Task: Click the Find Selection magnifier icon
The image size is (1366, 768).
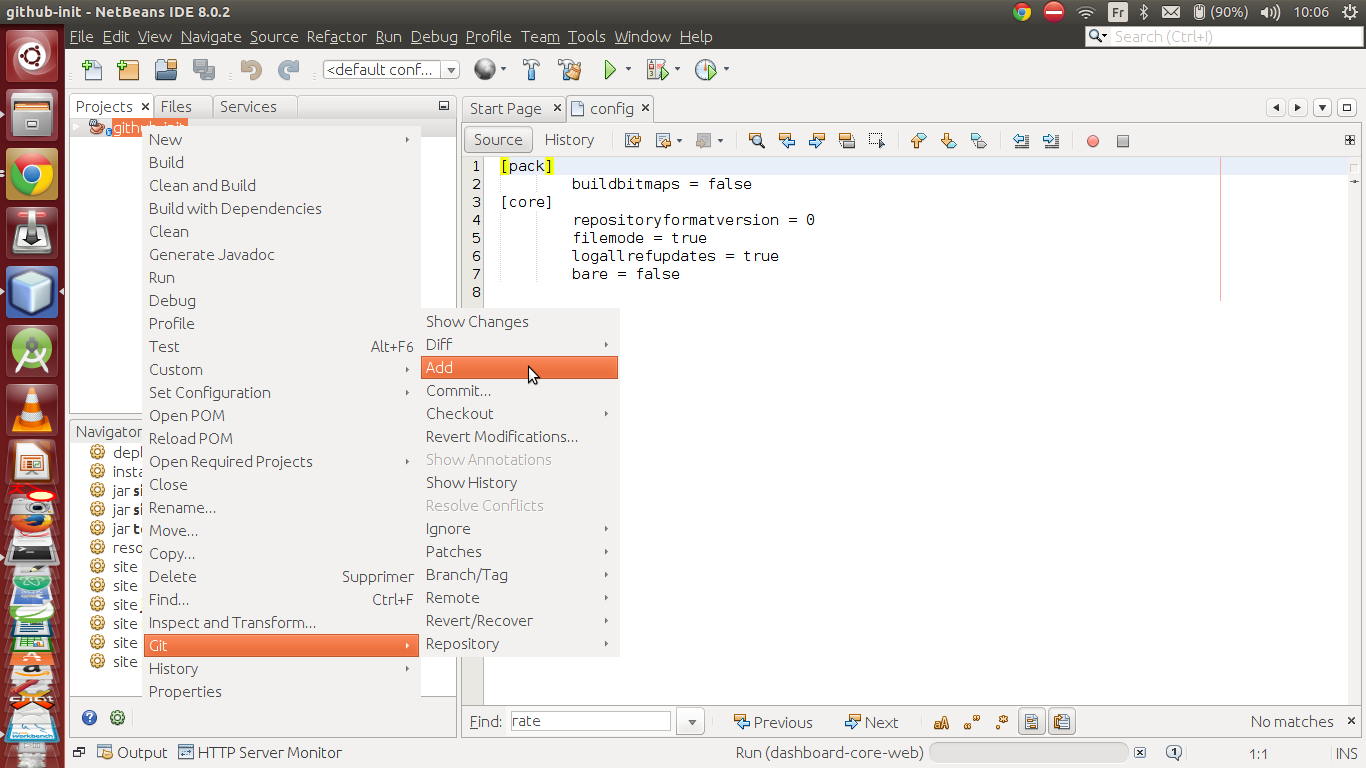Action: click(x=757, y=141)
